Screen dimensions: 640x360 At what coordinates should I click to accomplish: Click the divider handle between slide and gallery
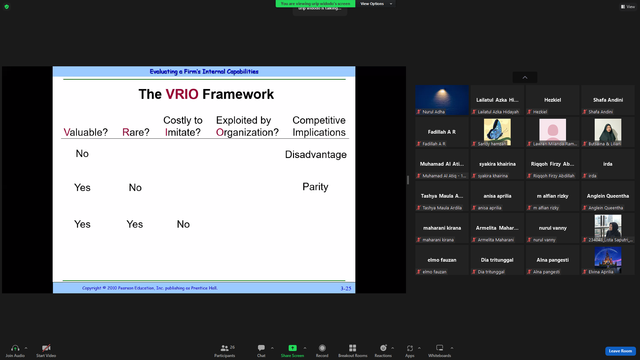408,180
